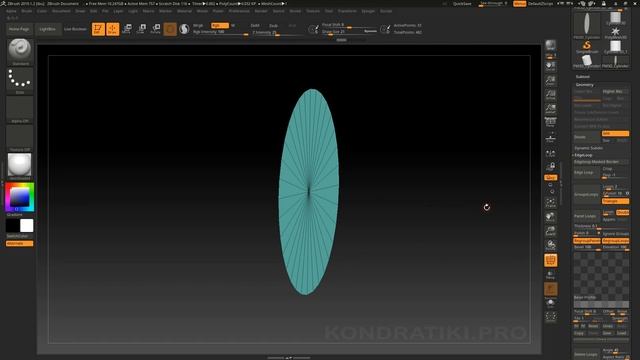Click the Zoom canvas icon
Viewport: 640px width, 360px height.
[551, 80]
